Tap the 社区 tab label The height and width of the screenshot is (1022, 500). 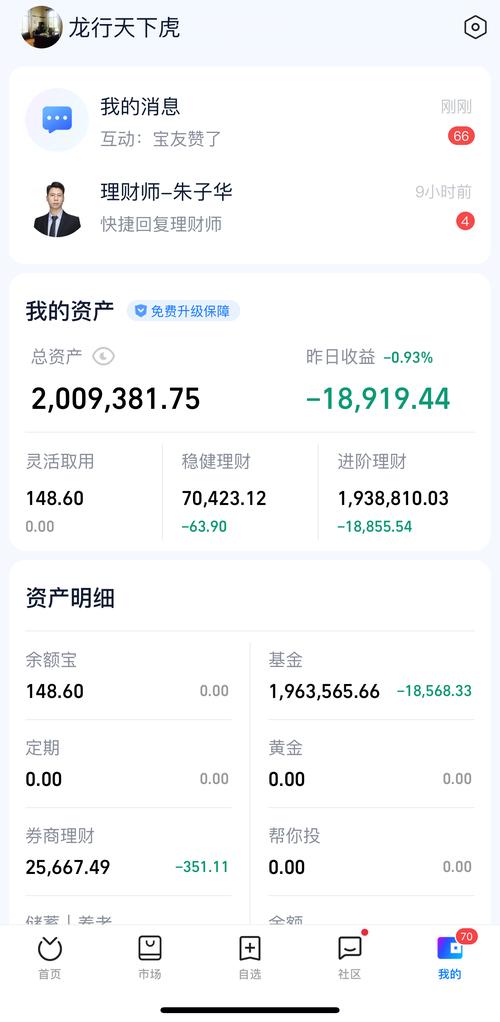click(x=349, y=974)
